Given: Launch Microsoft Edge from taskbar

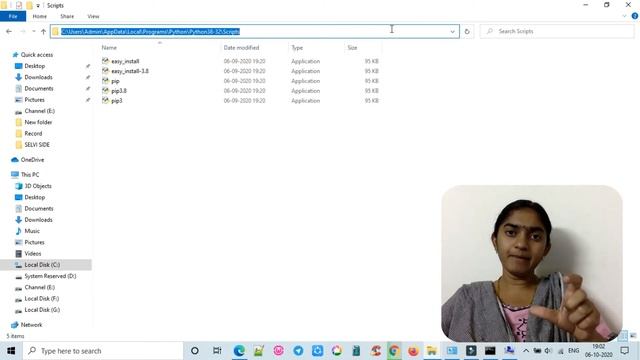Looking at the screenshot, I should (239, 351).
